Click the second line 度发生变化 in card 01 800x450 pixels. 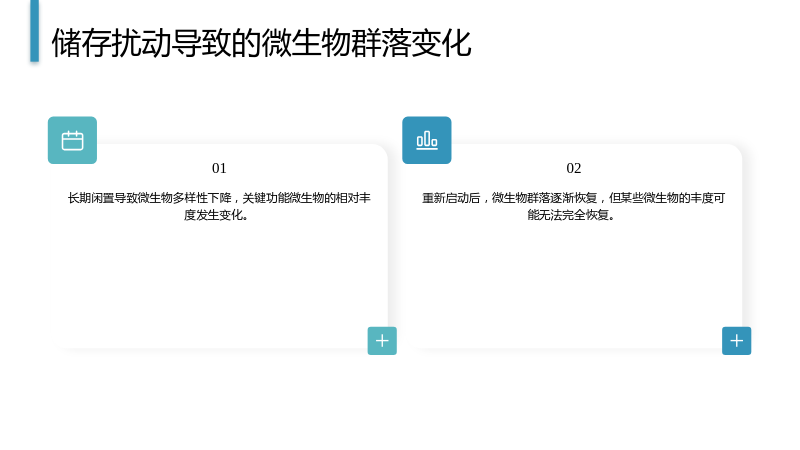pyautogui.click(x=216, y=215)
